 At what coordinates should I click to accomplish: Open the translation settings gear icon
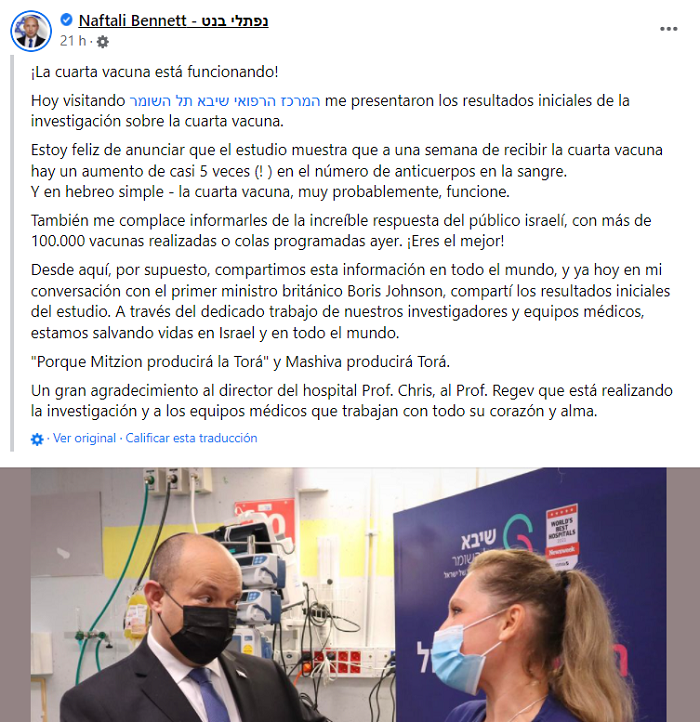(37, 439)
